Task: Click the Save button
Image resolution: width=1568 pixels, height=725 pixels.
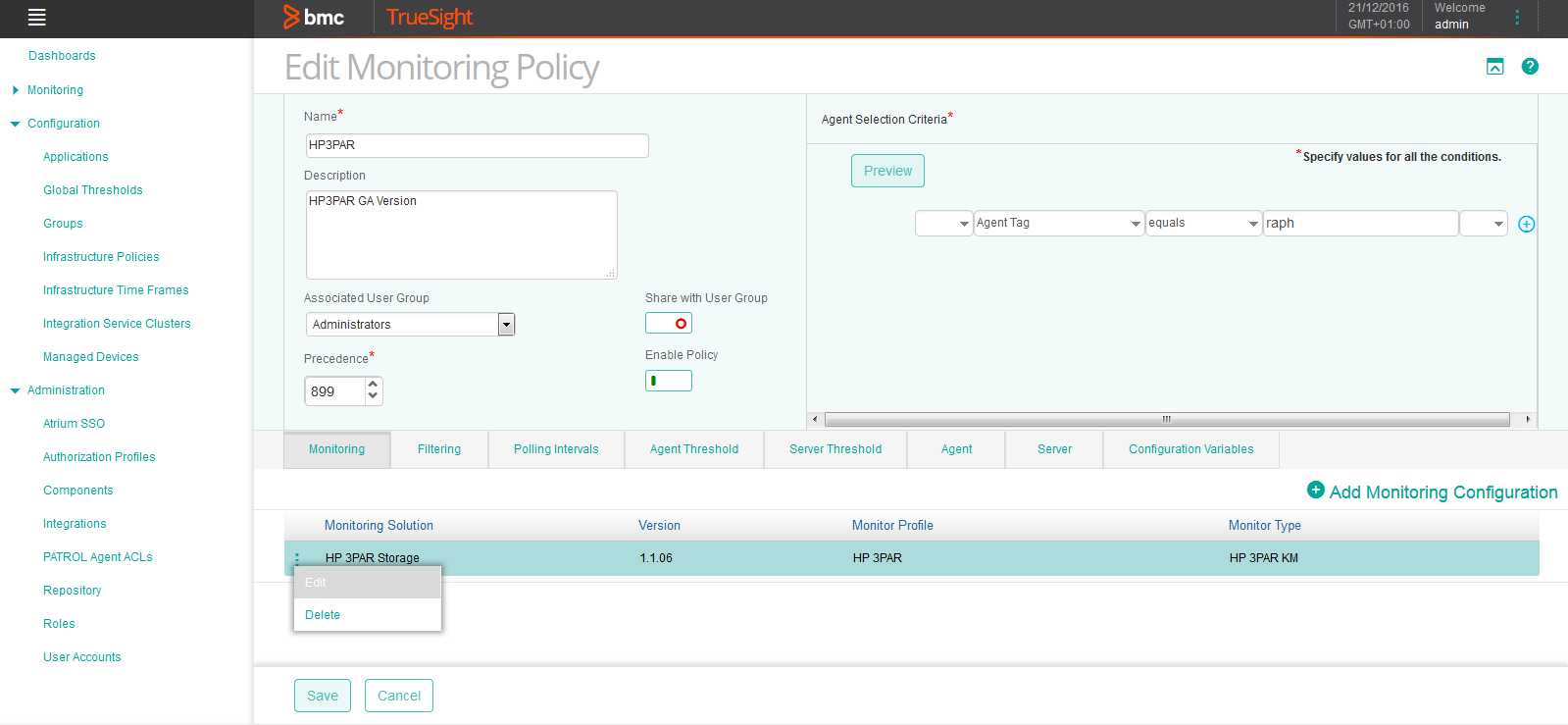Action: click(323, 696)
